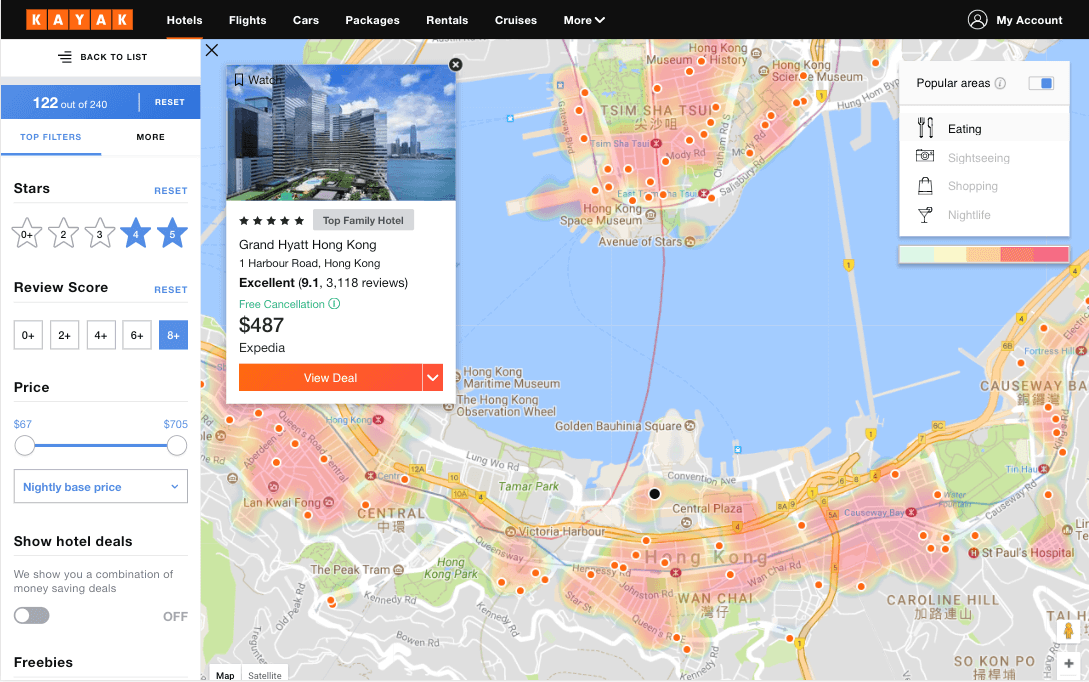Toggle the Popular areas switch off
Screen dimensions: 1089x682
tap(1041, 83)
